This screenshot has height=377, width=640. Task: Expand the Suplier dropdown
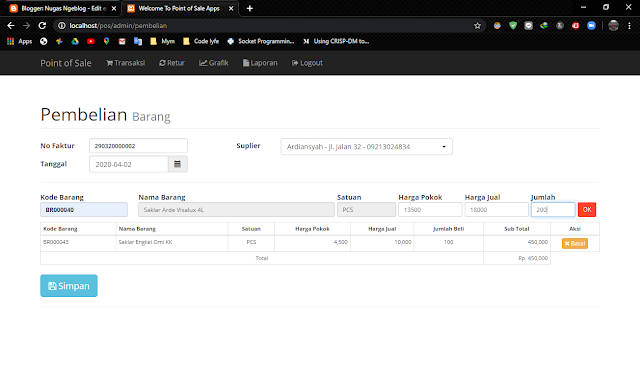point(367,146)
